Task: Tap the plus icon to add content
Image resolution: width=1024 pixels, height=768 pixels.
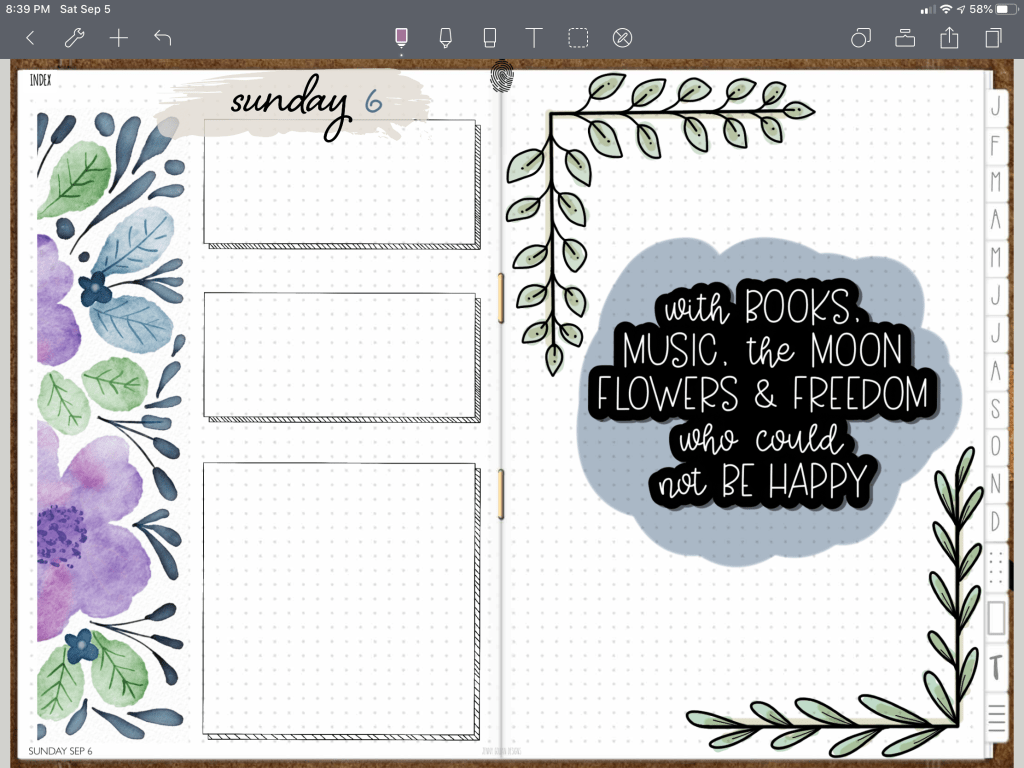Action: tap(119, 38)
